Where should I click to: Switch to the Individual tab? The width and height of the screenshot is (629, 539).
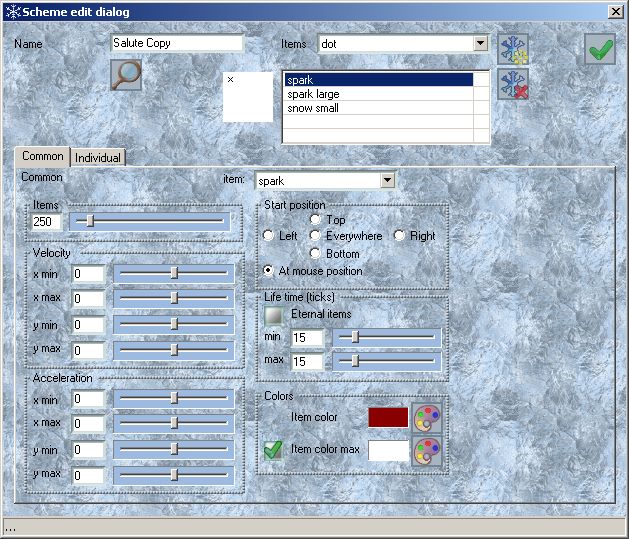coord(98,157)
